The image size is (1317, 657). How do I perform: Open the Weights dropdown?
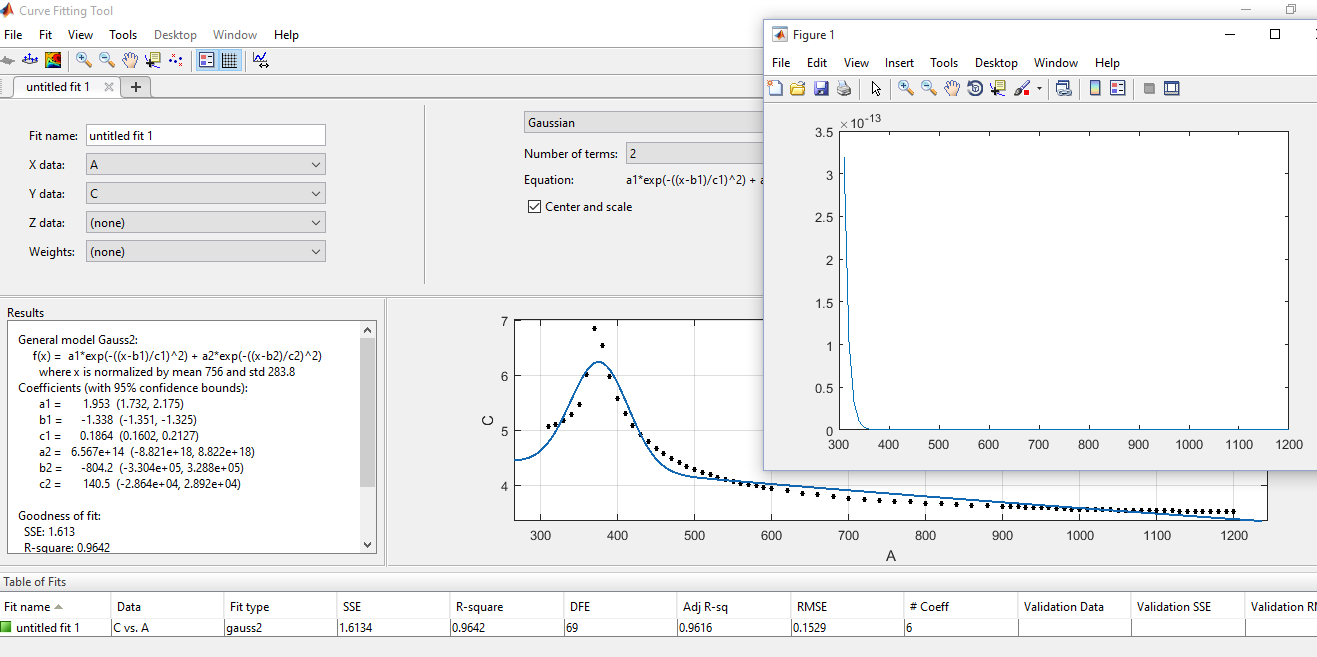(x=206, y=252)
